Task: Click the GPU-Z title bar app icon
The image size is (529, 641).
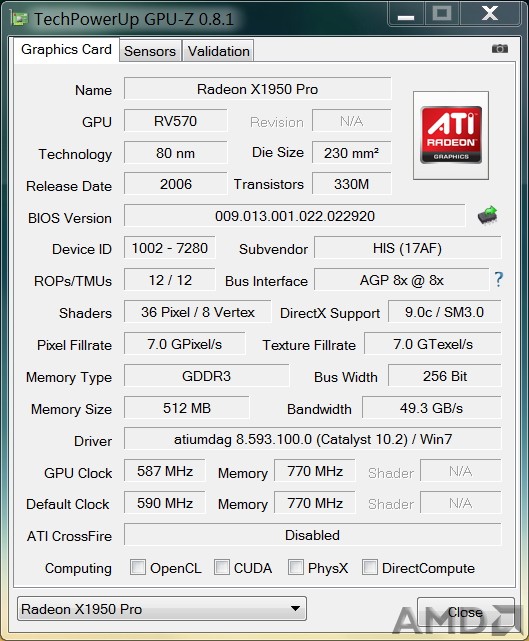Action: click(x=19, y=18)
